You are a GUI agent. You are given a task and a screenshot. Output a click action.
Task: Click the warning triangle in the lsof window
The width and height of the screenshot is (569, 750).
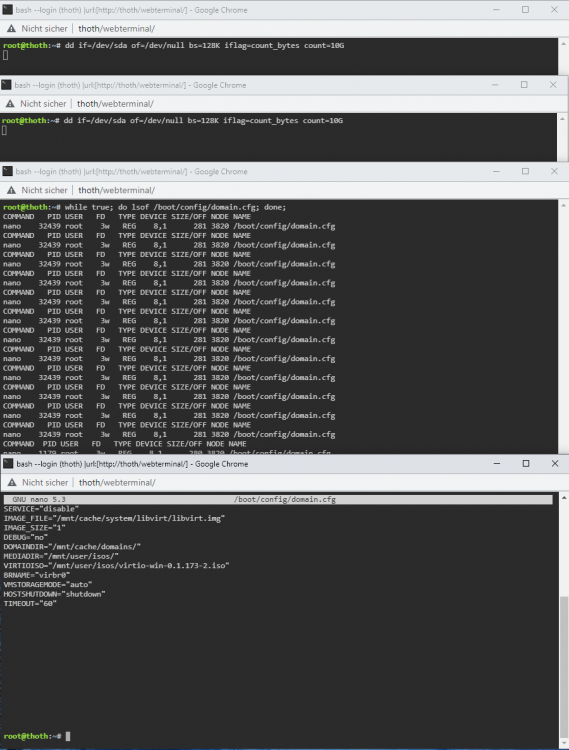pos(11,190)
